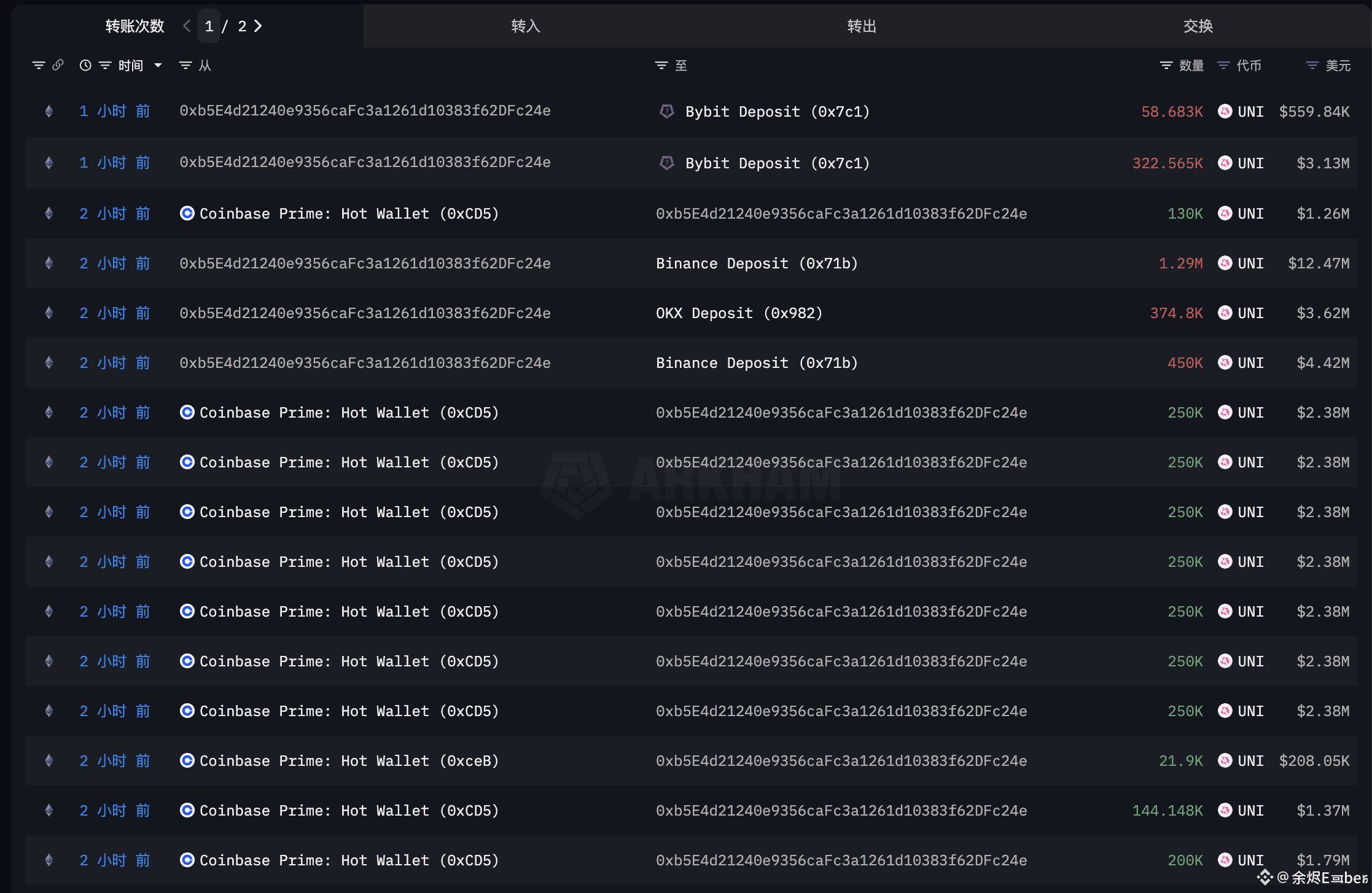Click the Coinbase logo in the 200K row
Image resolution: width=1372 pixels, height=893 pixels.
pyautogui.click(x=187, y=860)
